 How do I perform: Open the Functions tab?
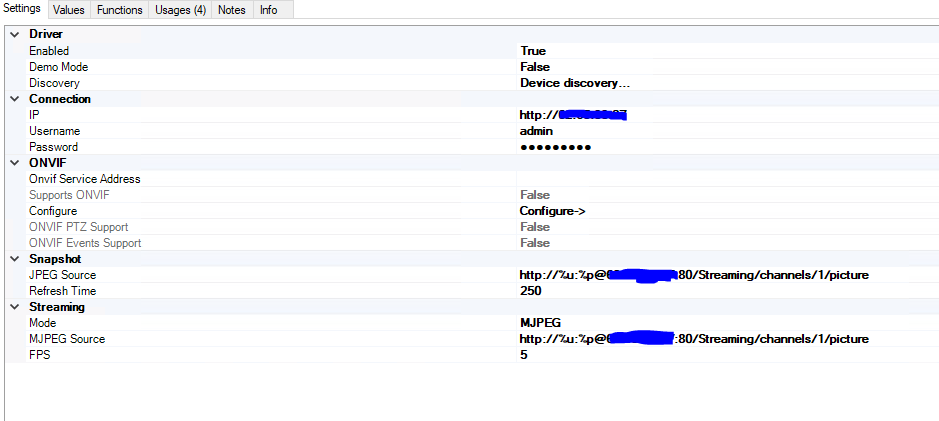(x=120, y=10)
